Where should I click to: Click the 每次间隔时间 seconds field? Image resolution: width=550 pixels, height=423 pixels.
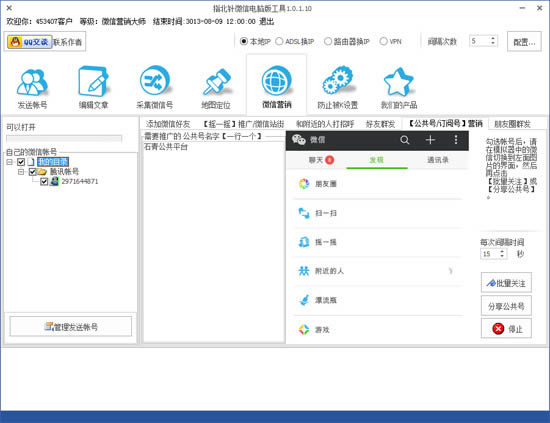click(x=489, y=254)
